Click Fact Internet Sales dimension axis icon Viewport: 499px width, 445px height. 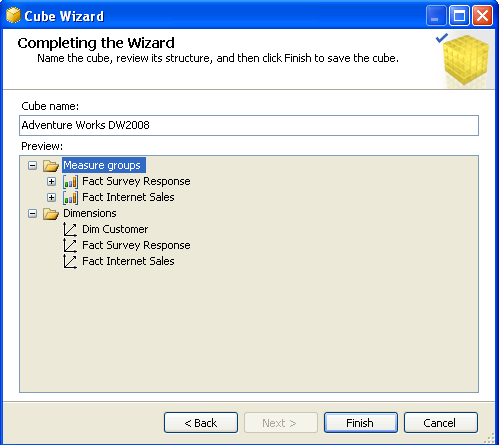point(70,261)
